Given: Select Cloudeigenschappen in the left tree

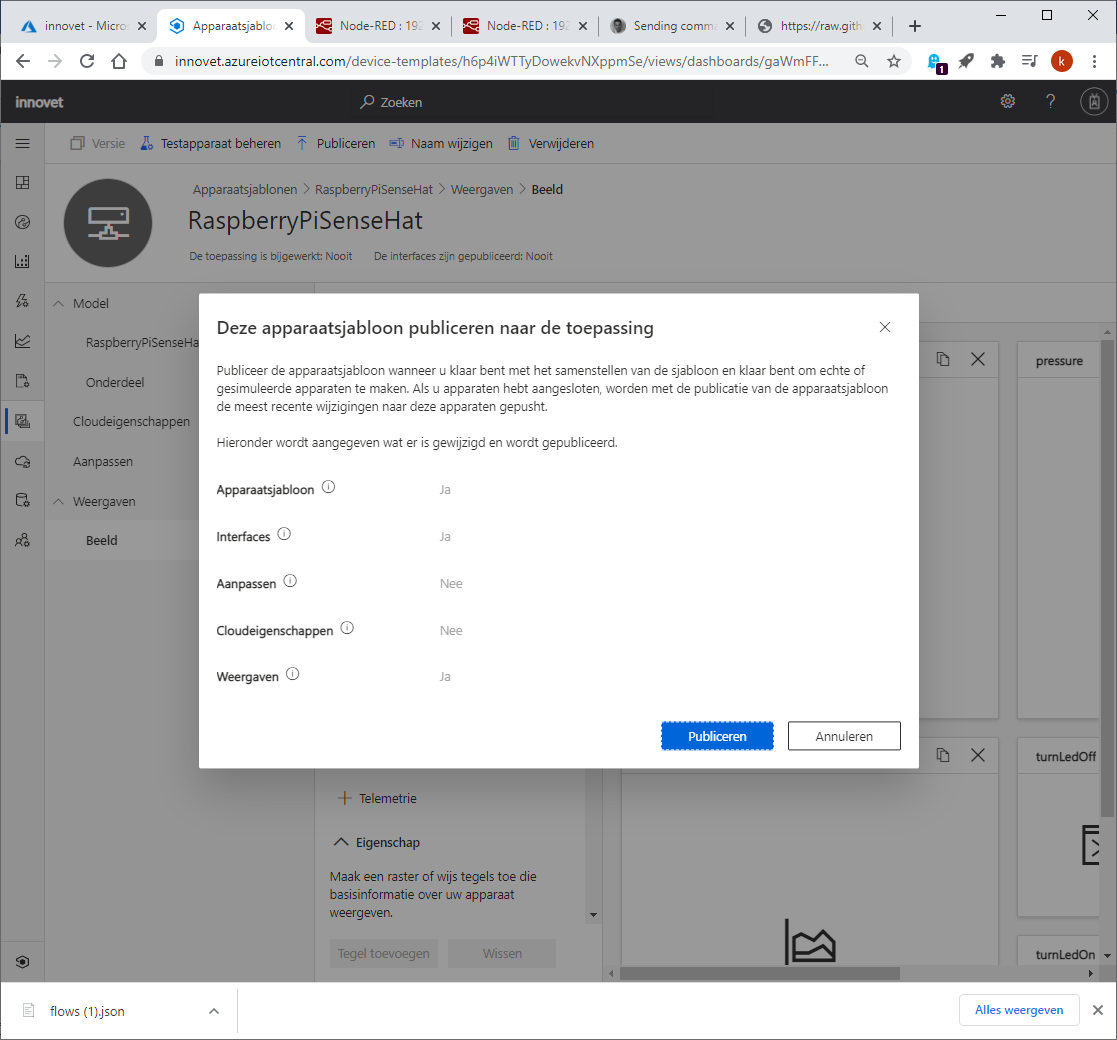Looking at the screenshot, I should [x=131, y=422].
